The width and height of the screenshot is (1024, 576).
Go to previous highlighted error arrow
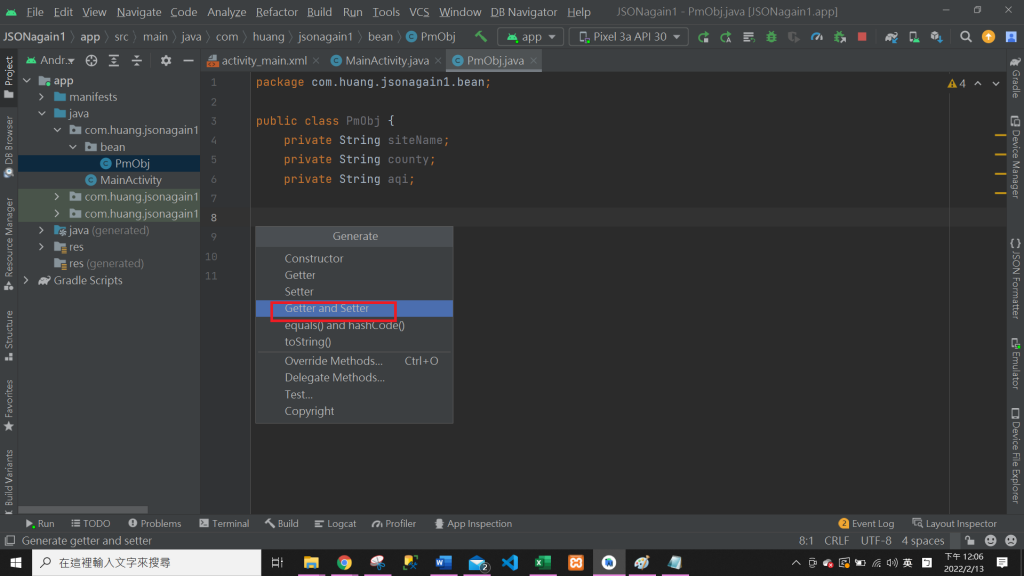pyautogui.click(x=978, y=84)
